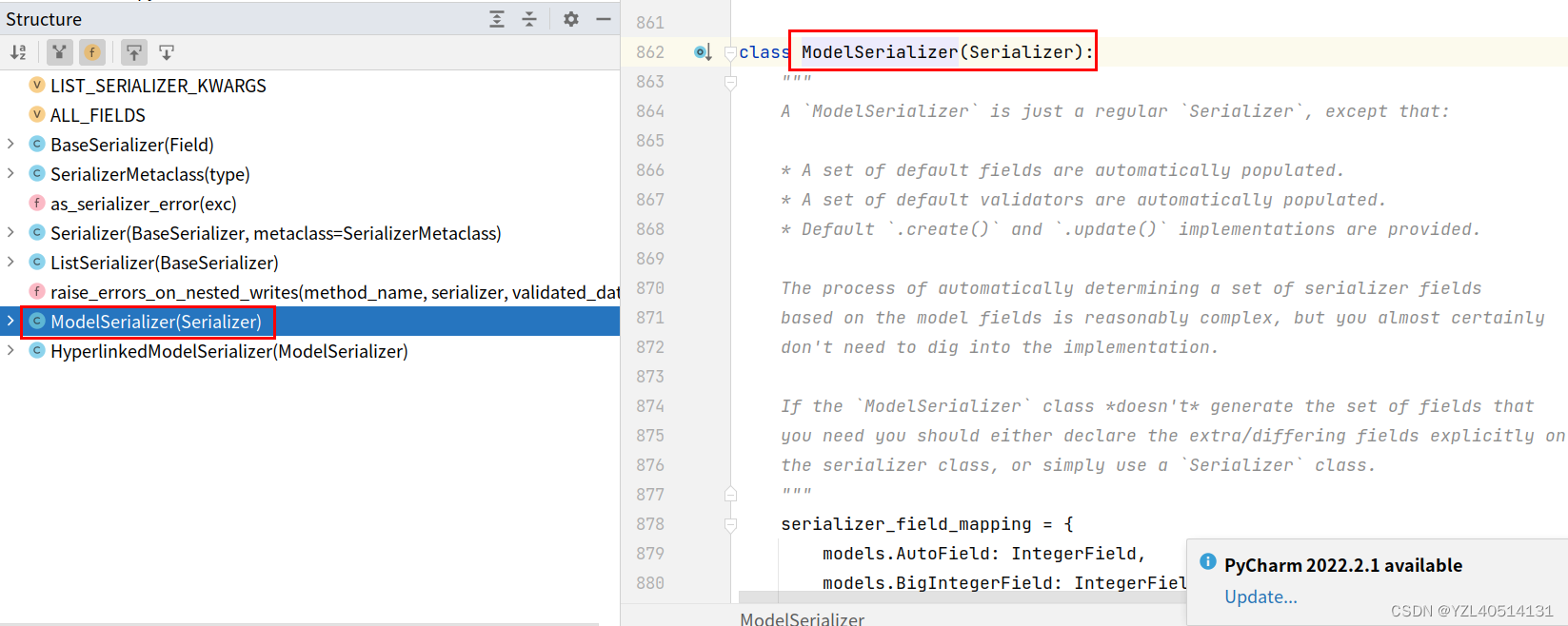Screen dimensions: 1568x626
Task: Expand the SerializerMetaclass(type) node
Action: [10, 174]
